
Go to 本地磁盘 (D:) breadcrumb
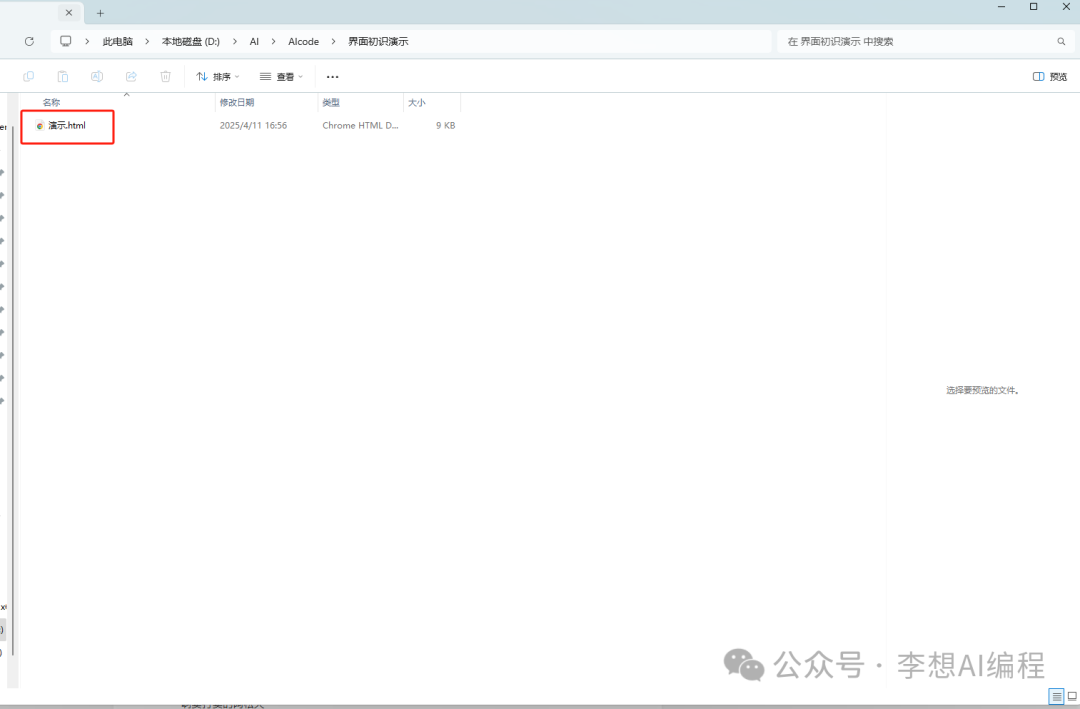click(x=191, y=41)
